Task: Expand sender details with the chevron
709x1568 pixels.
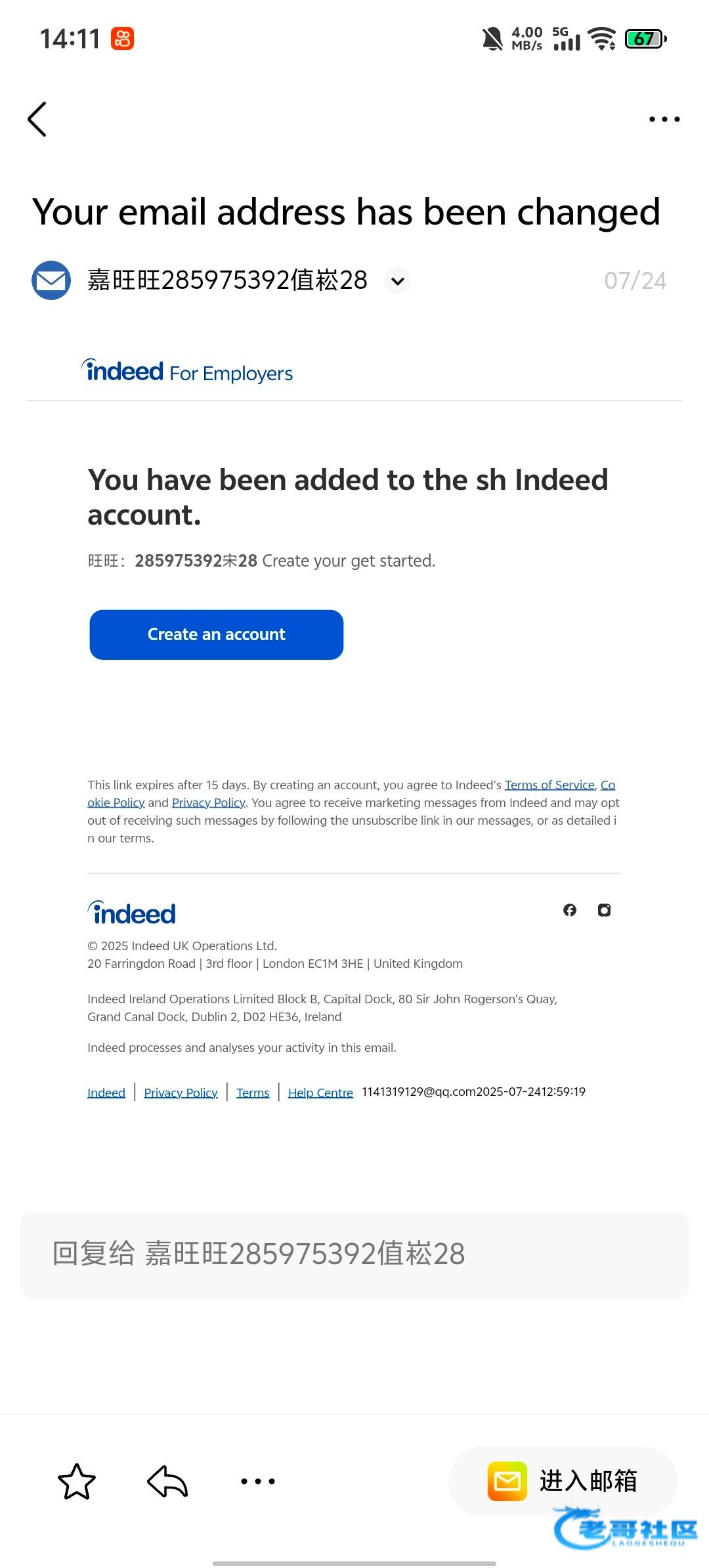Action: [397, 281]
